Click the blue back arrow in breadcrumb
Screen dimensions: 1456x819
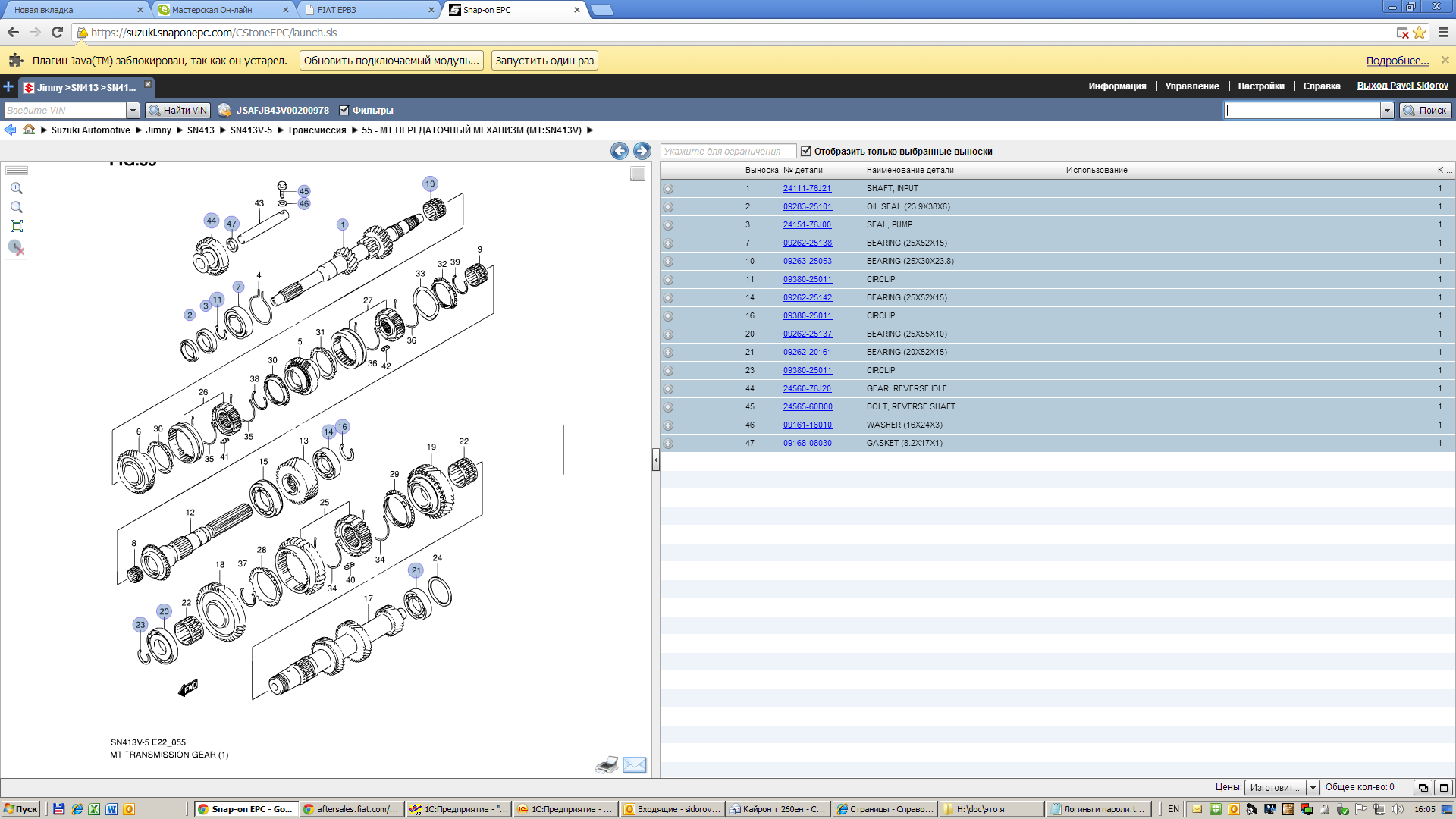10,130
